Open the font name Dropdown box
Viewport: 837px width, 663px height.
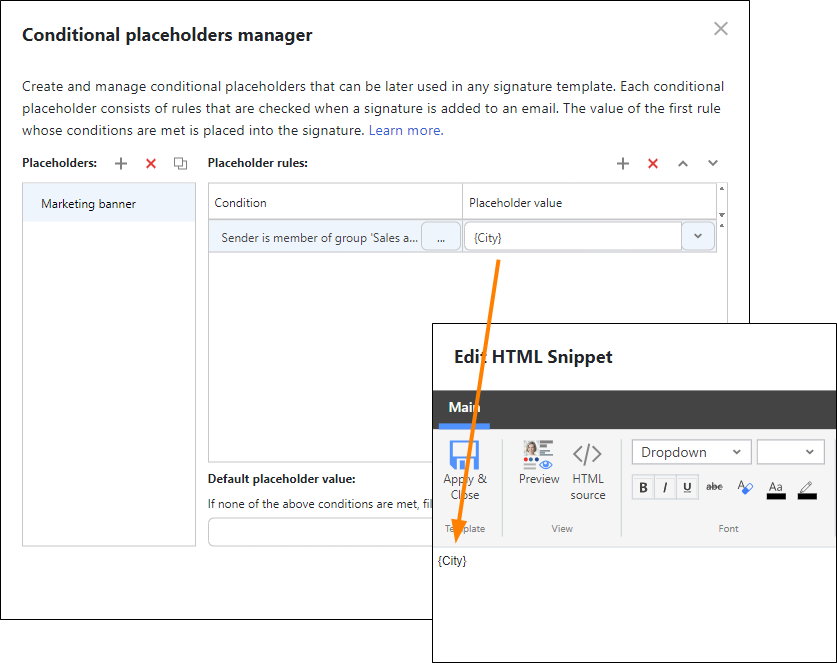point(691,452)
